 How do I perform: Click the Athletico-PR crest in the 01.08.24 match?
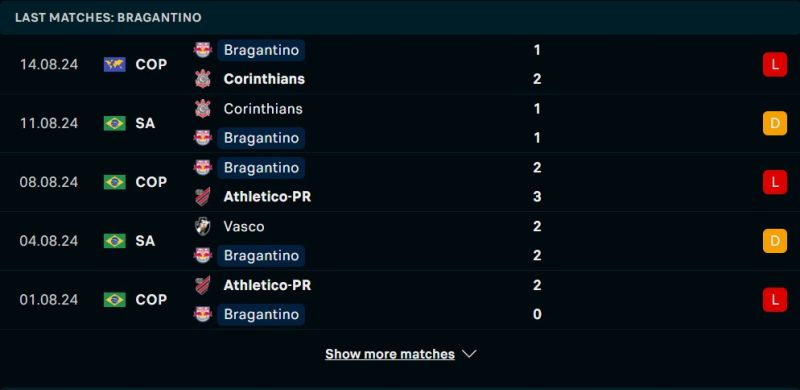pos(203,285)
